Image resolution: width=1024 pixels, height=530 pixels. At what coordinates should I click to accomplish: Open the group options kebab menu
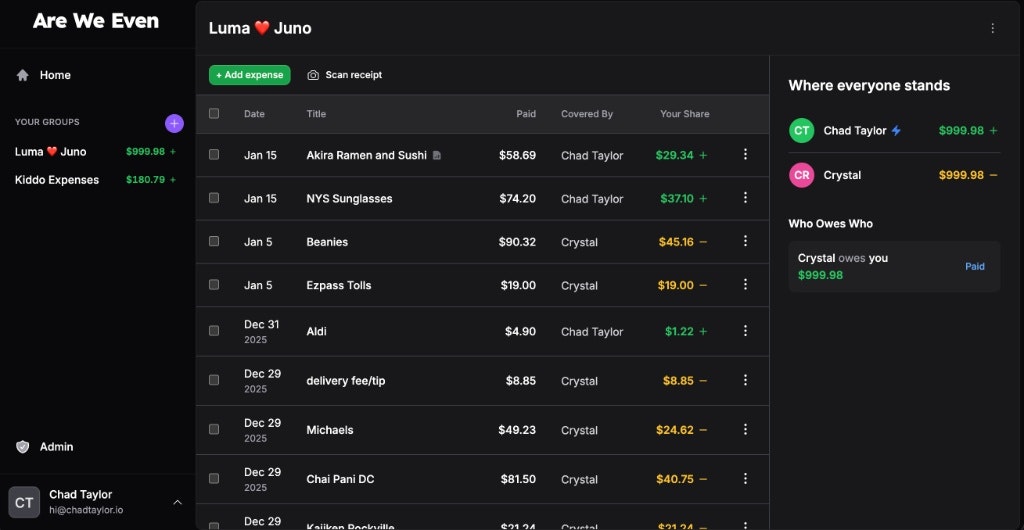coord(993,28)
